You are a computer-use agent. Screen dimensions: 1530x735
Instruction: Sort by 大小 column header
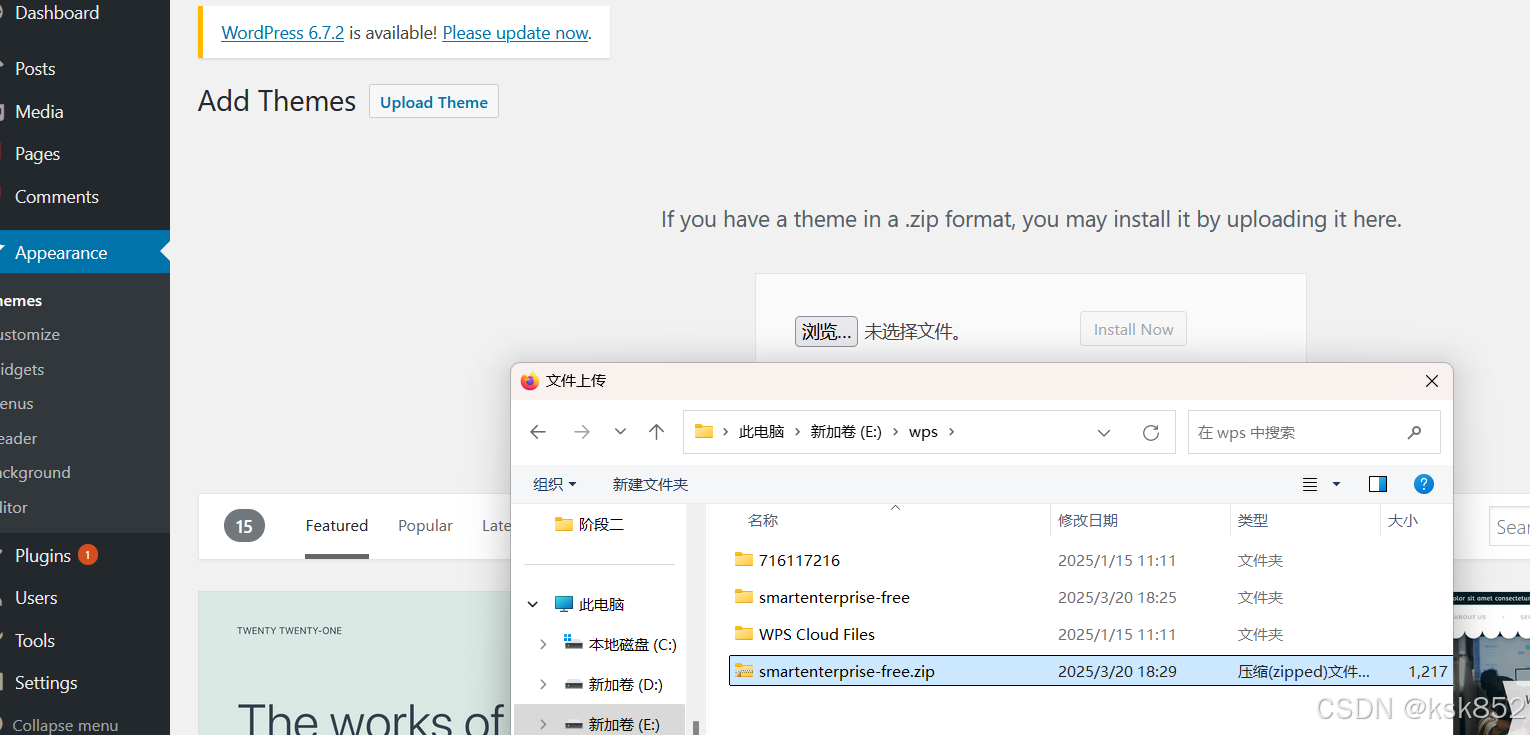tap(1403, 520)
